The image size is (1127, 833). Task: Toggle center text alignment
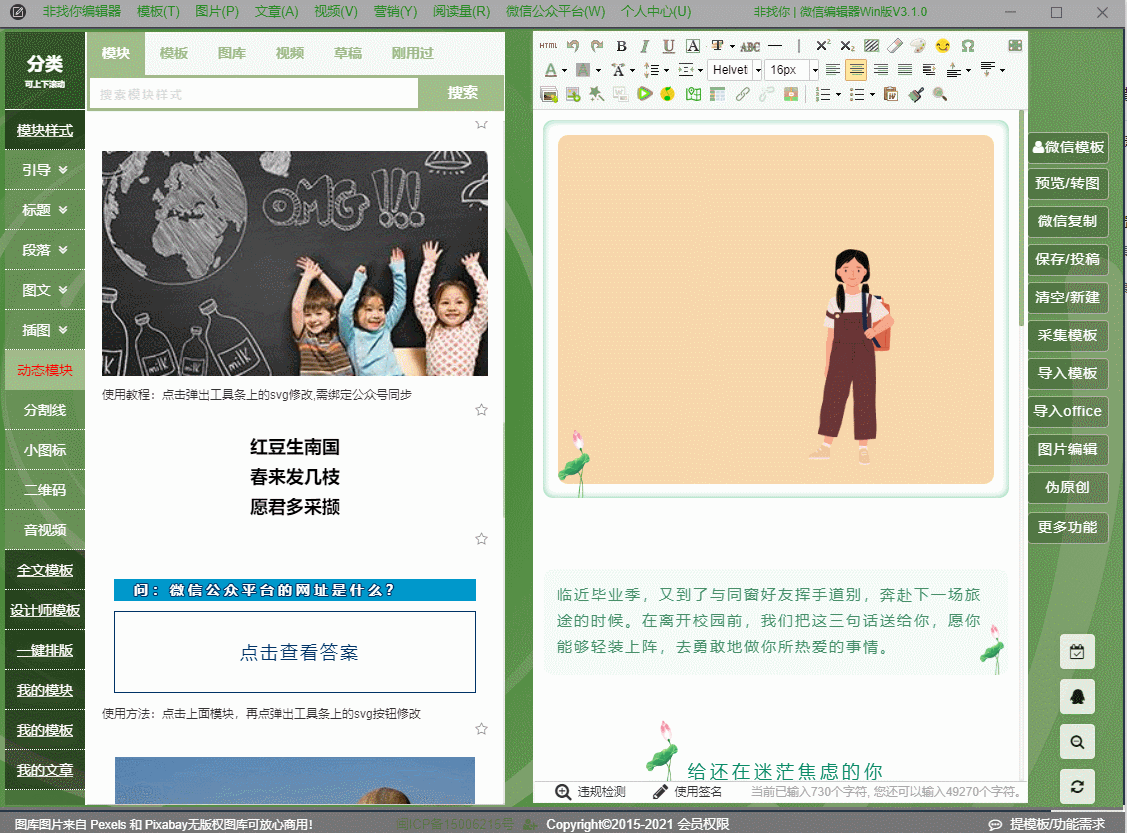856,70
